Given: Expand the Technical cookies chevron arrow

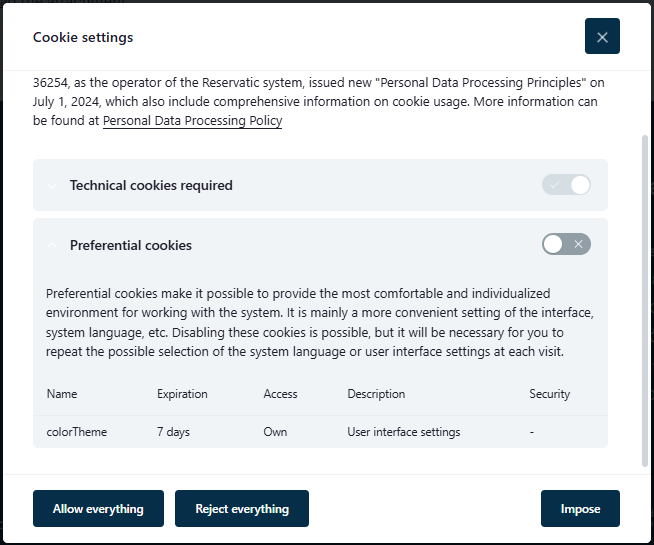Looking at the screenshot, I should (52, 186).
